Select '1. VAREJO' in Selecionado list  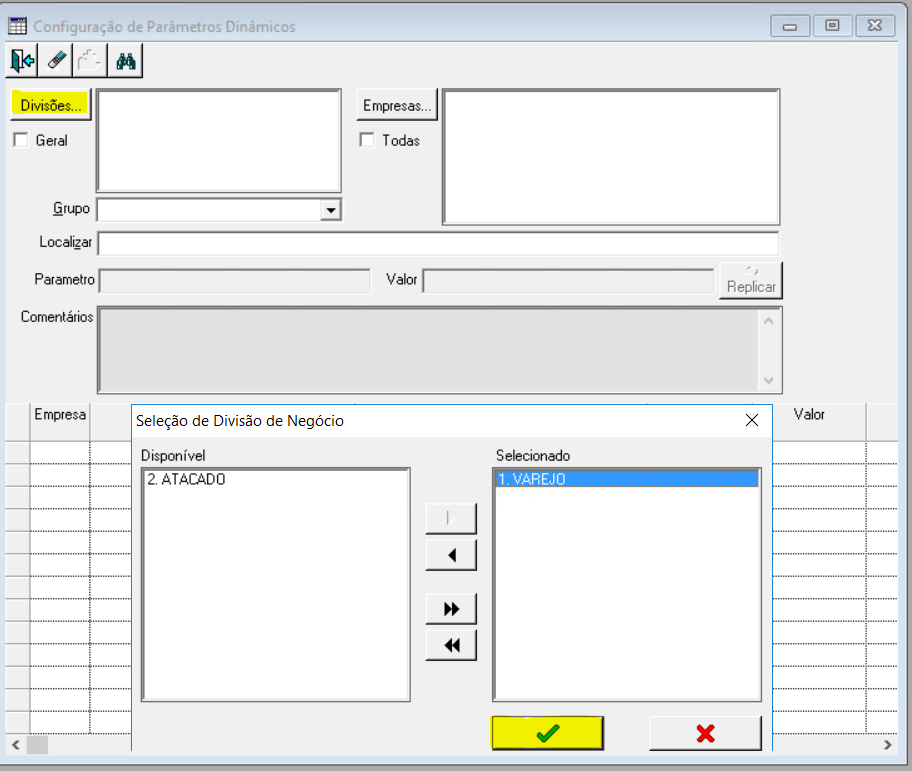point(626,479)
